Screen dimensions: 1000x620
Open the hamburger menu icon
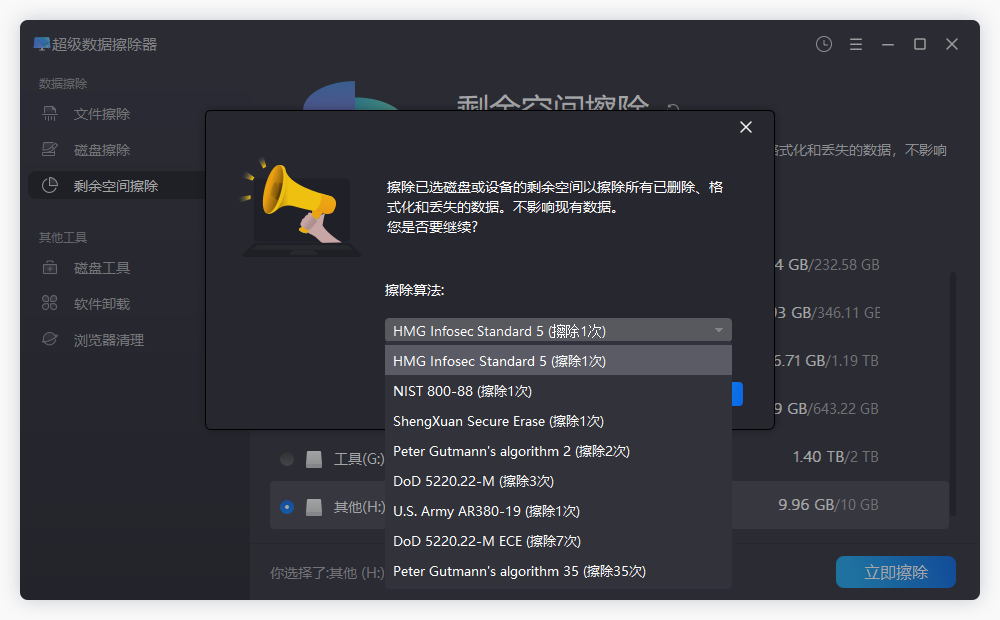[855, 44]
